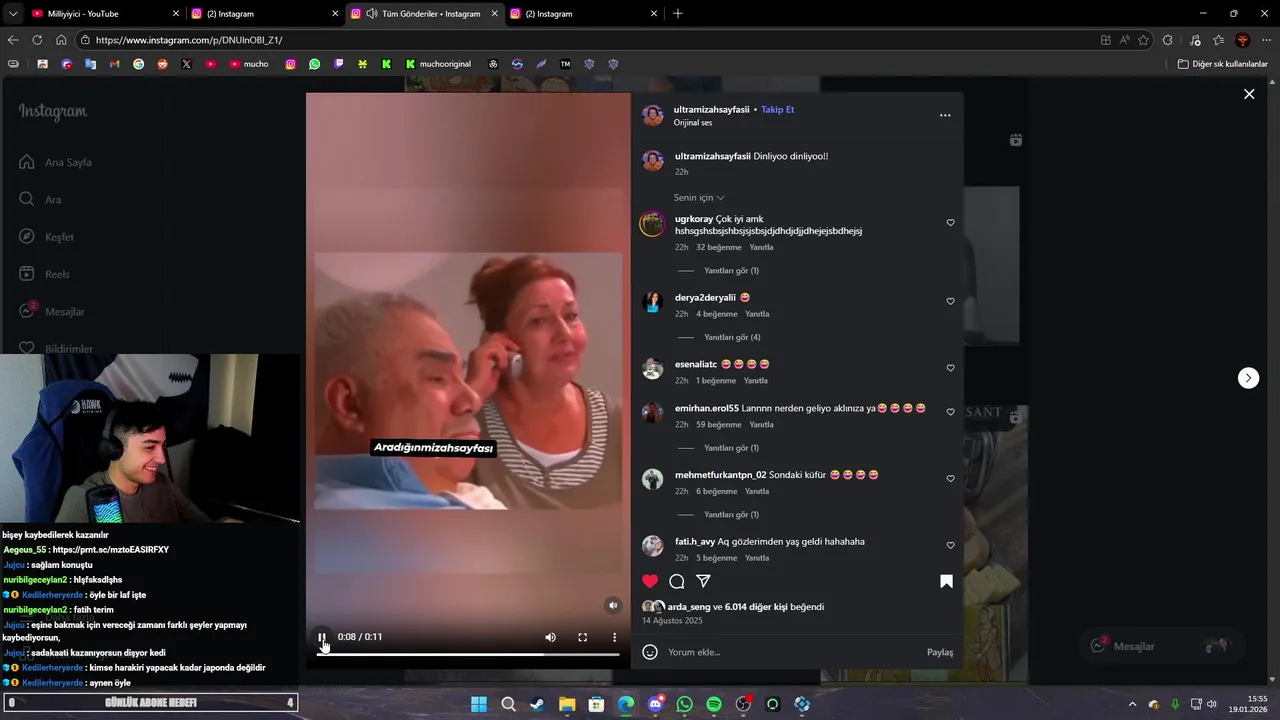Open emoji picker in comment box
The image size is (1280, 720).
pyautogui.click(x=650, y=652)
